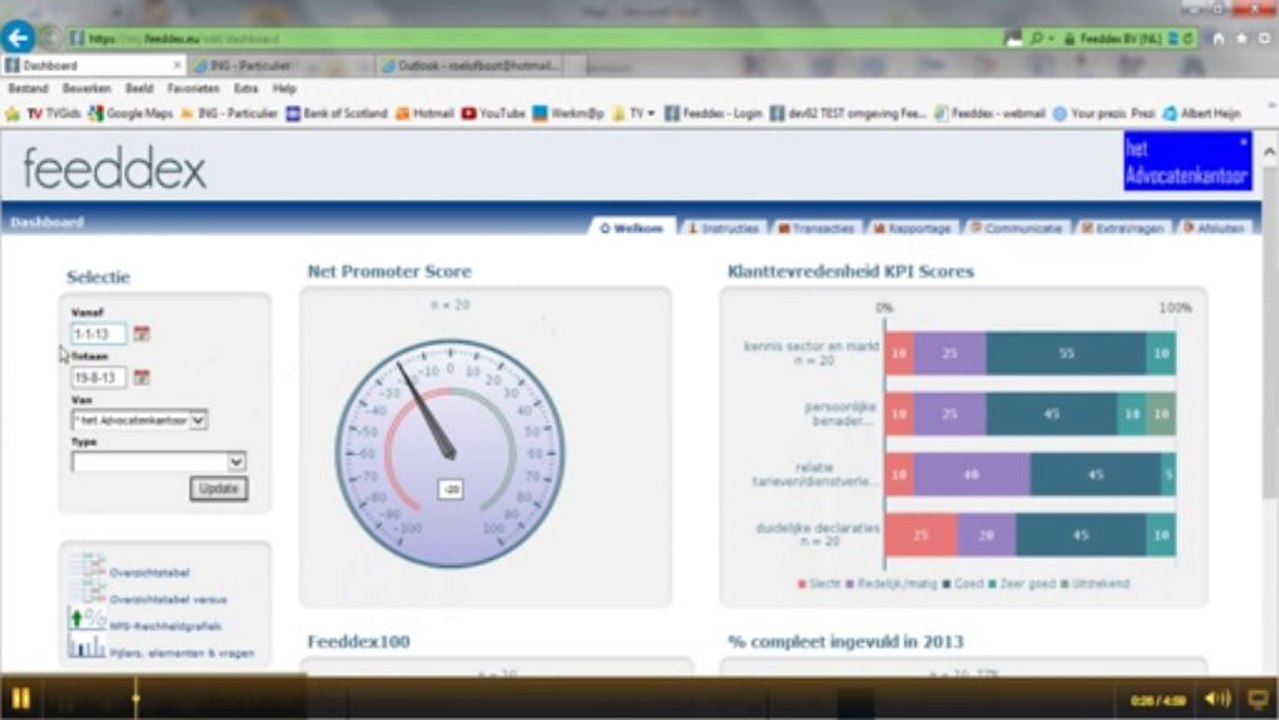Screen dimensions: 1279x720
Task: Click the 55 segment in kennis sector bar
Action: (1066, 353)
